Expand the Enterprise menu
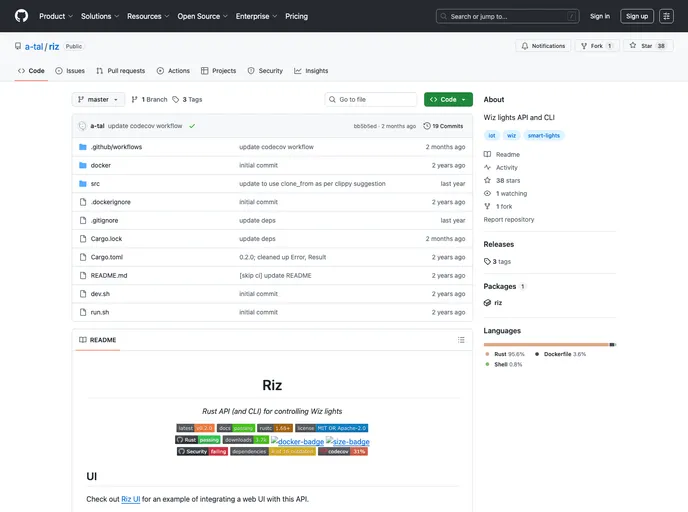This screenshot has width=688, height=512. pyautogui.click(x=256, y=16)
